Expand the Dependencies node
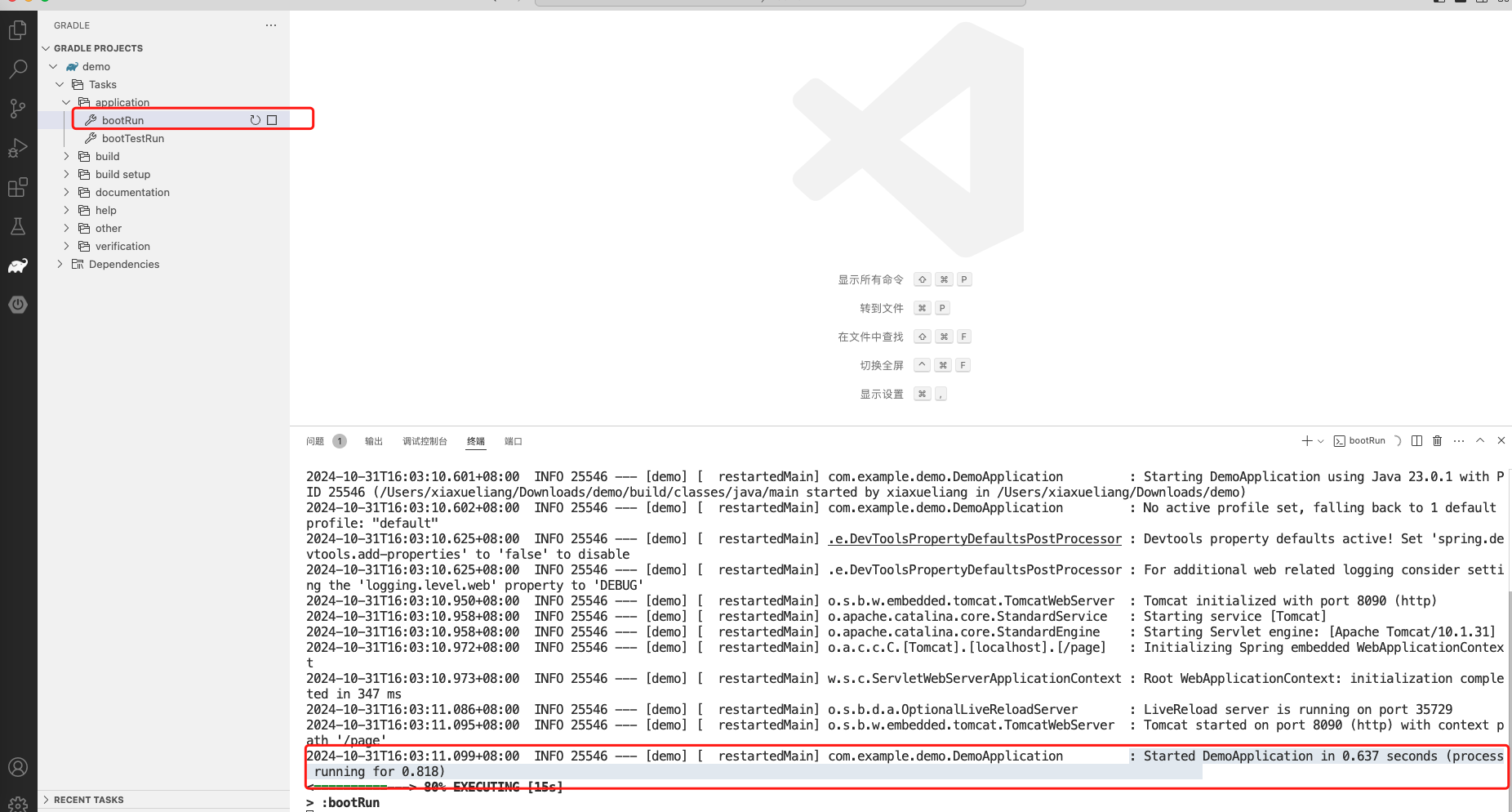The width and height of the screenshot is (1512, 812). [x=60, y=264]
